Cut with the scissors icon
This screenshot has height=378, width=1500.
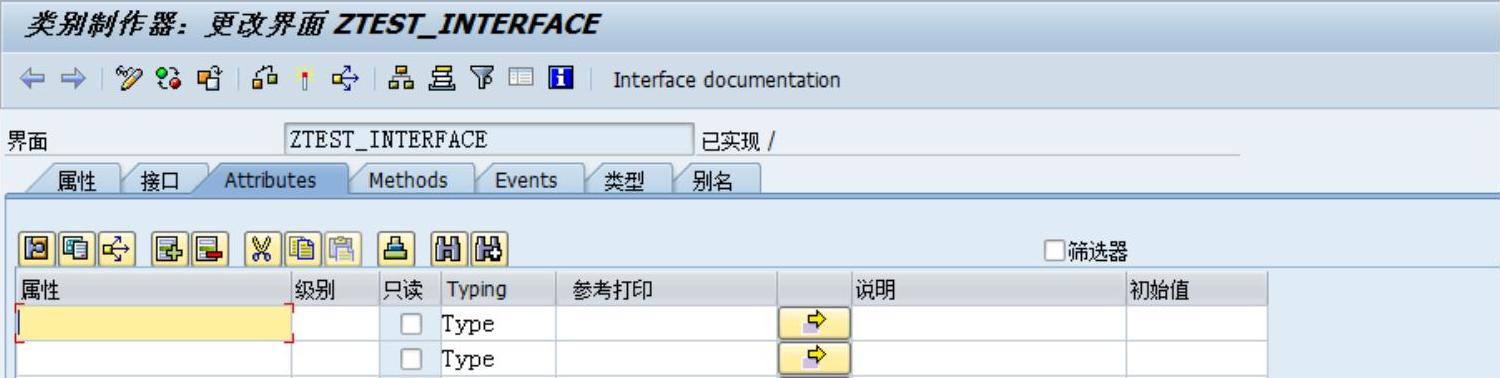(263, 250)
